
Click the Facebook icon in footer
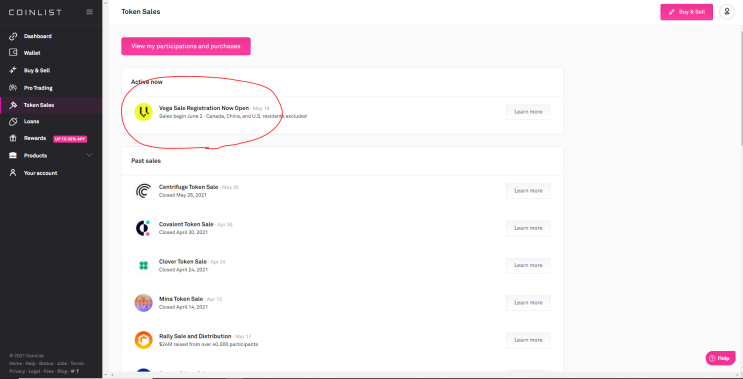78,371
